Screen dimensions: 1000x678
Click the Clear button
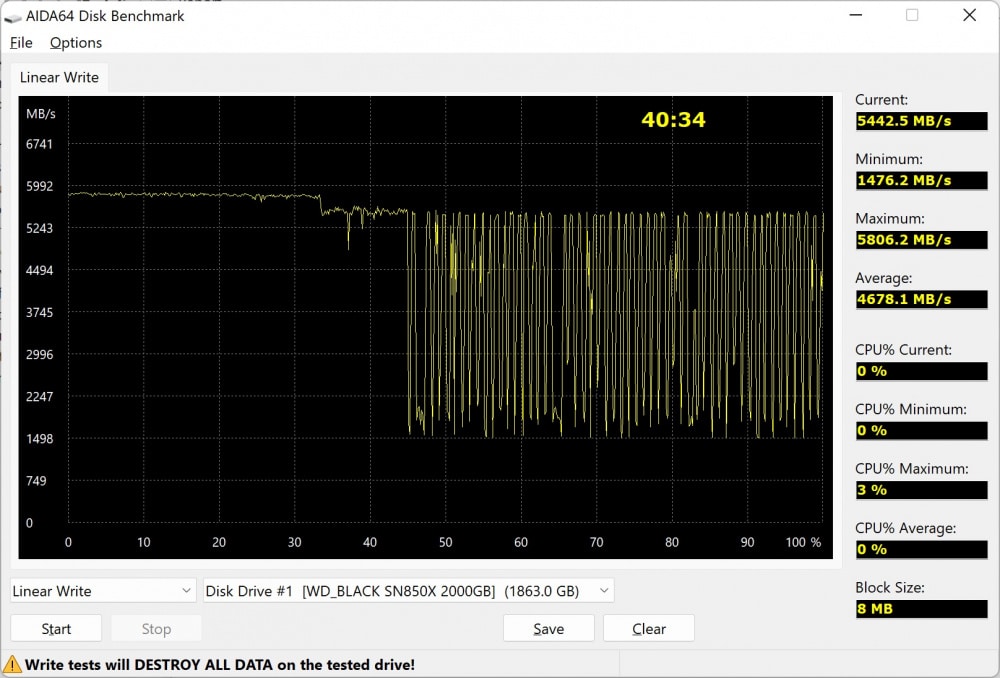(649, 628)
